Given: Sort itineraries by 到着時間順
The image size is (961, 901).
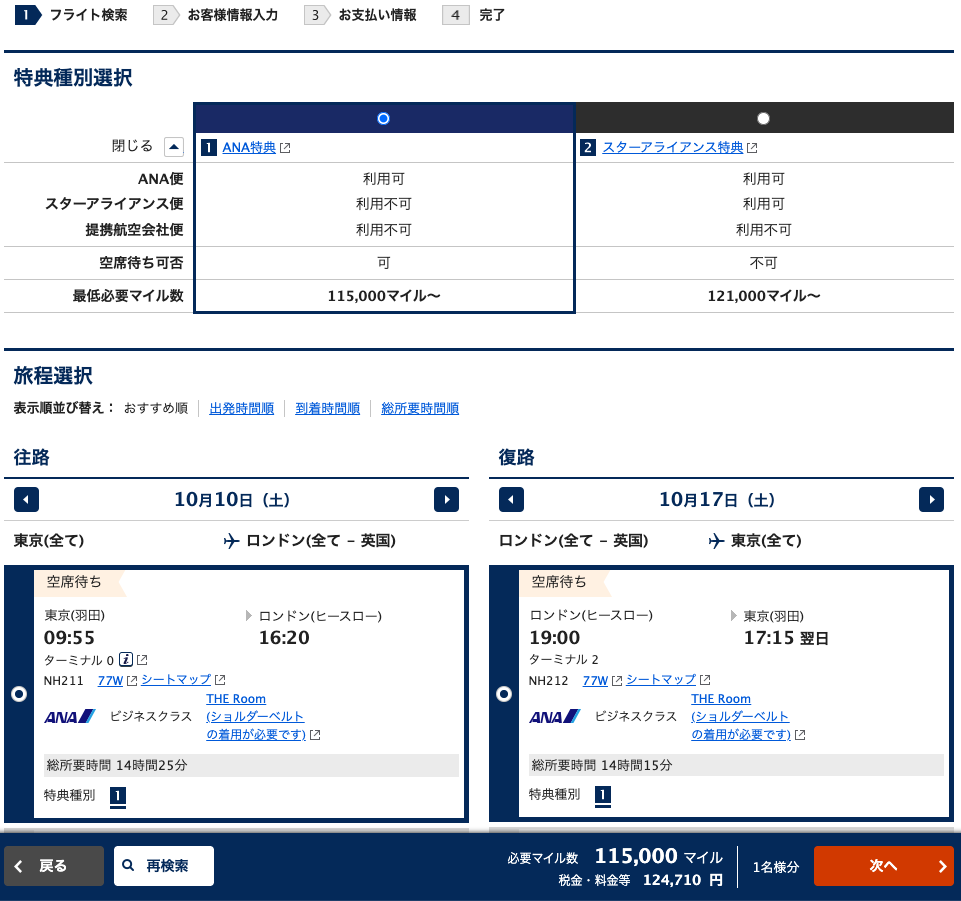Looking at the screenshot, I should tap(327, 408).
